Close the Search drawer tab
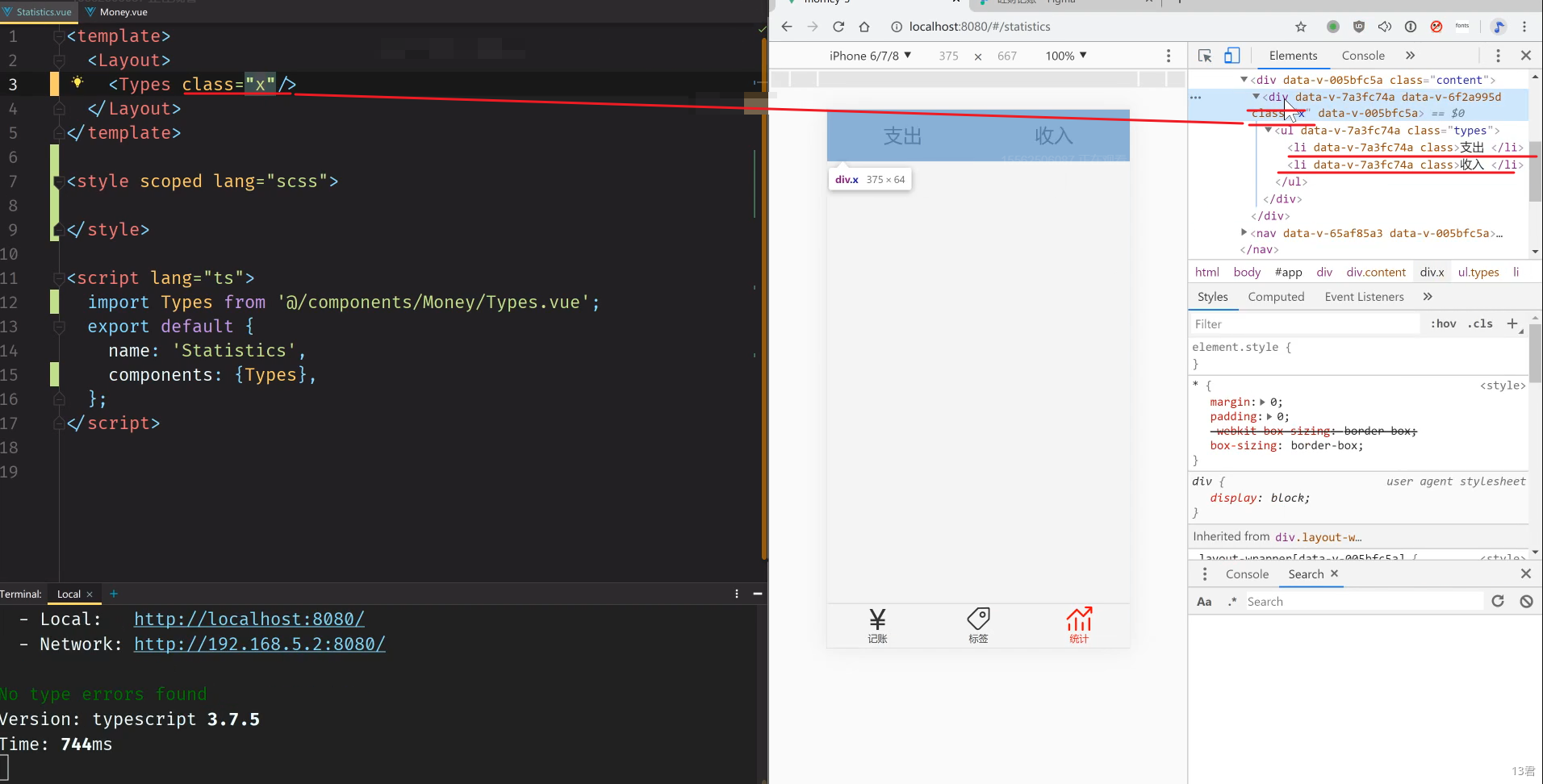Image resolution: width=1543 pixels, height=784 pixels. pos(1334,573)
